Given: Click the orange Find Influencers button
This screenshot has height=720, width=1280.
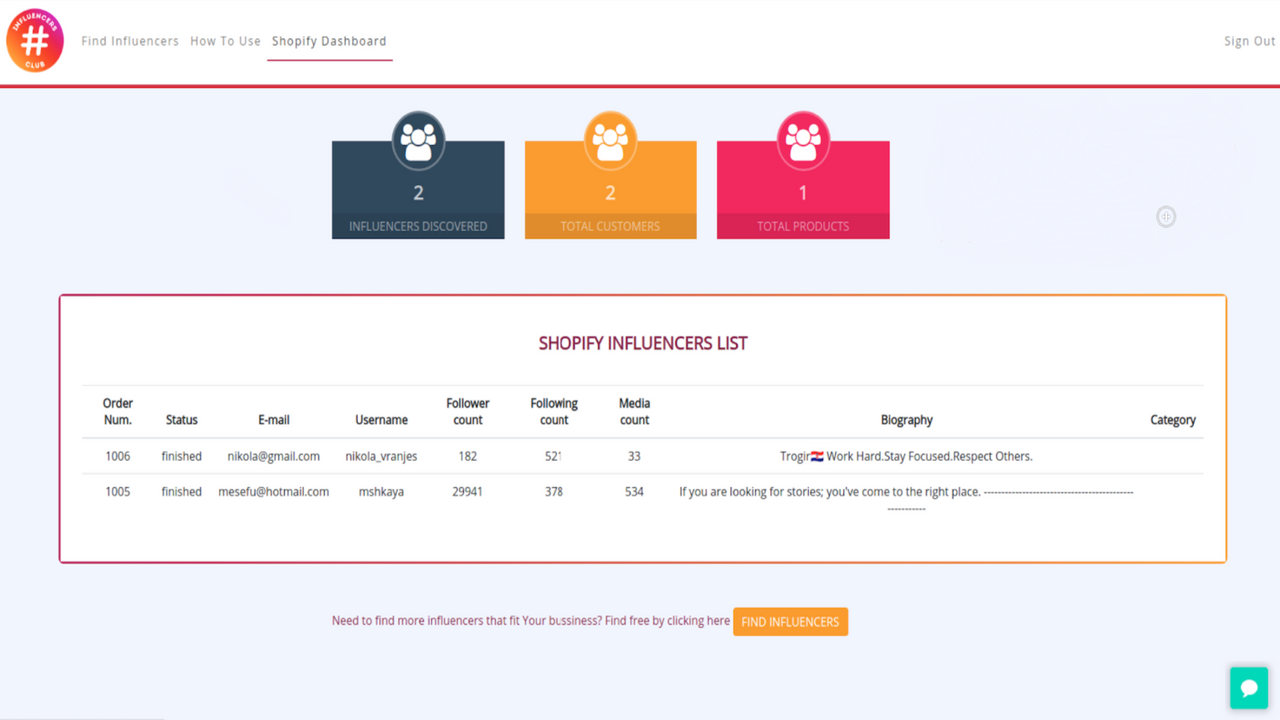Looking at the screenshot, I should [x=790, y=622].
